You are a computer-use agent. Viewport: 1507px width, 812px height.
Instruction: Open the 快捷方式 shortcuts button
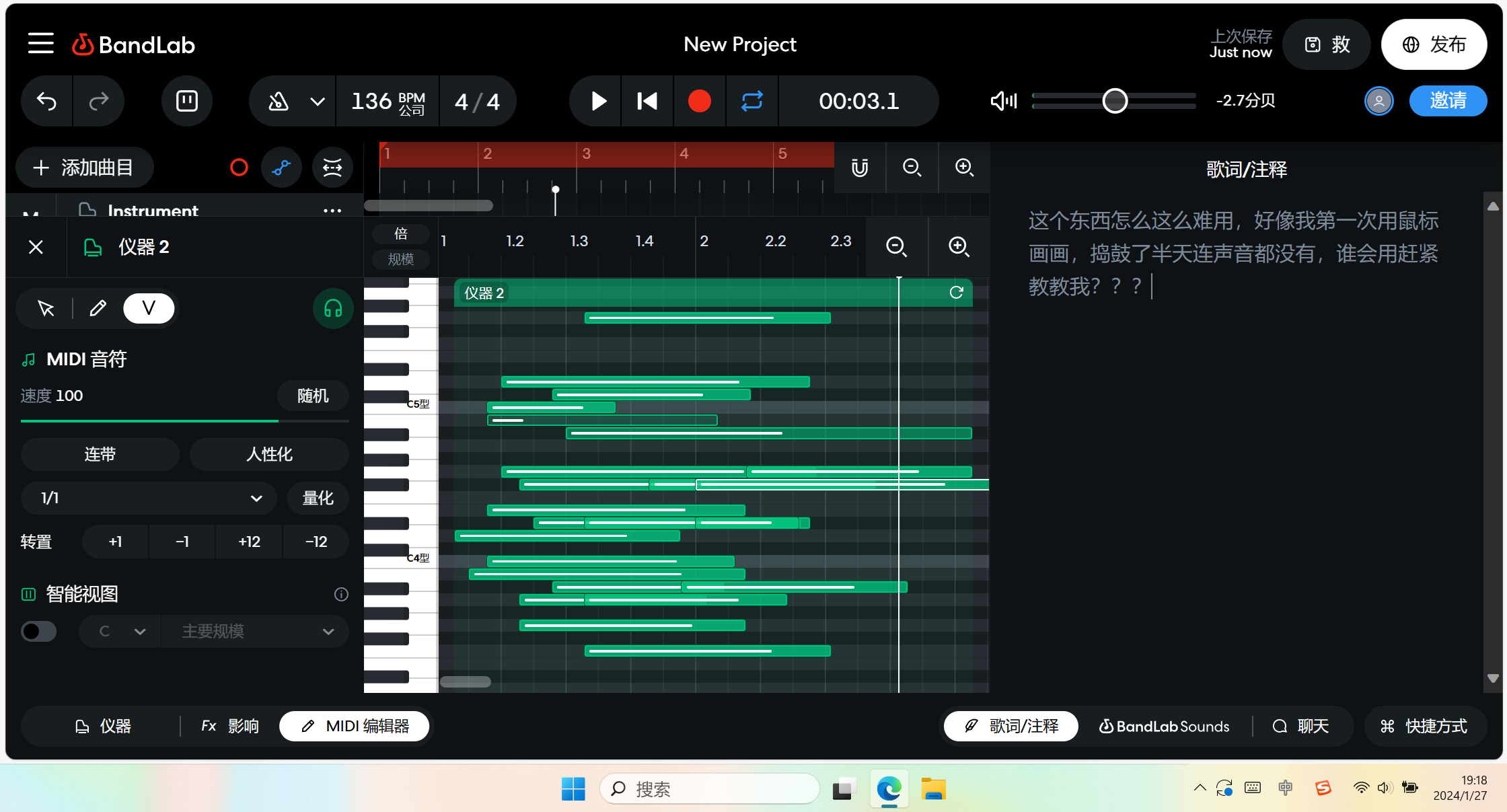(x=1424, y=726)
